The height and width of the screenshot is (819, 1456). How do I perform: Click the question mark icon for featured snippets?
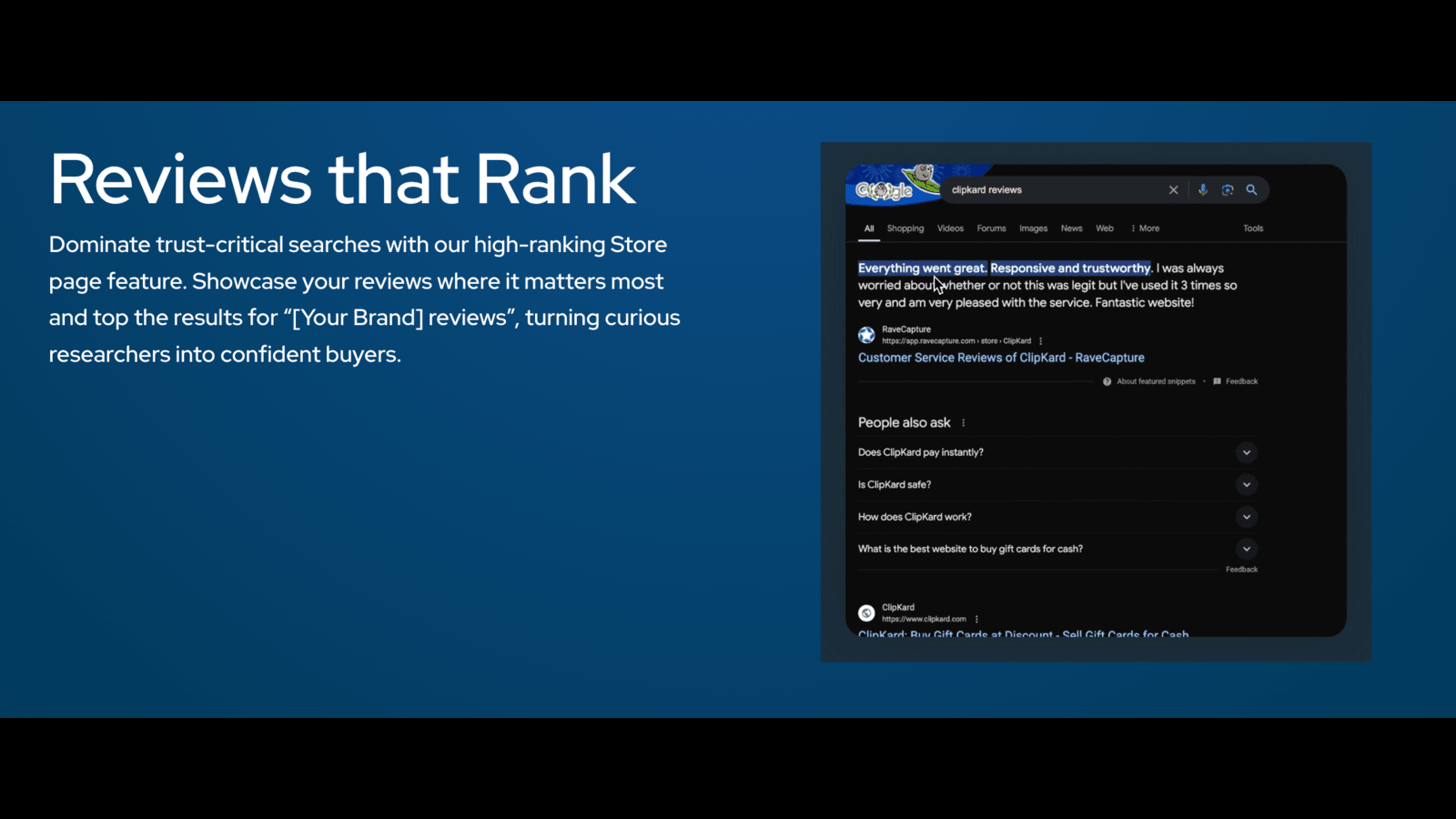[1107, 381]
